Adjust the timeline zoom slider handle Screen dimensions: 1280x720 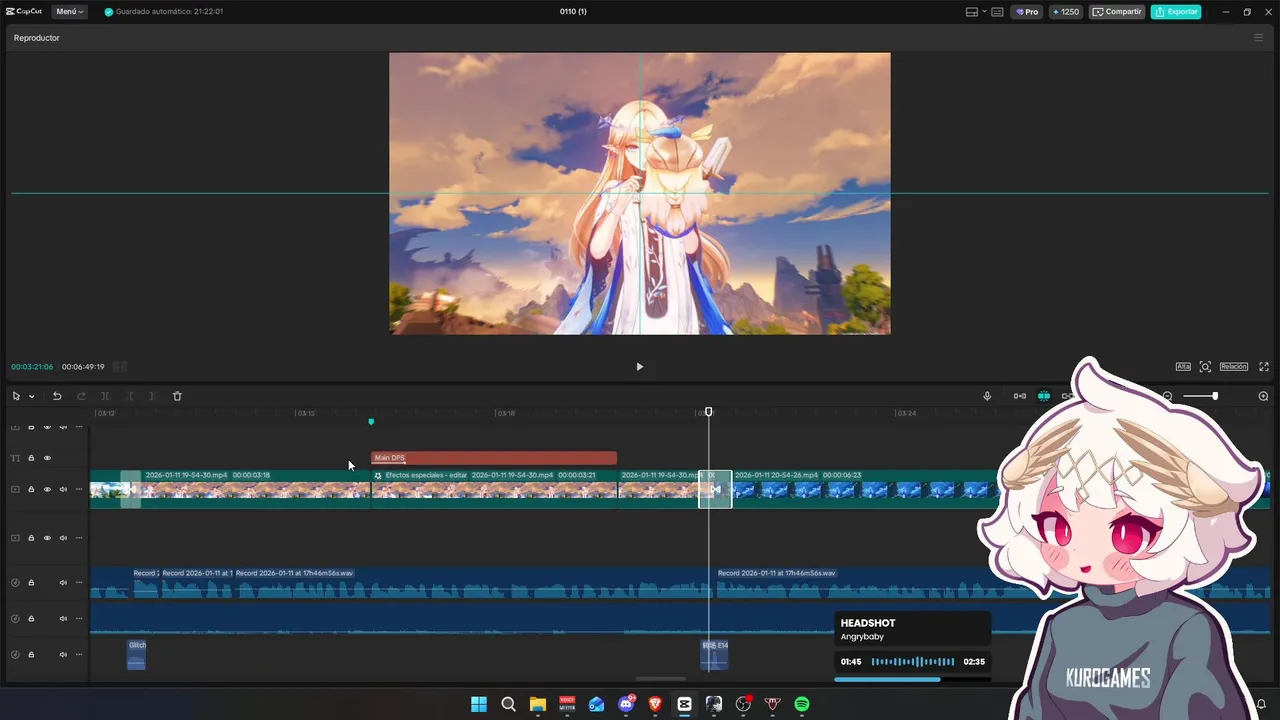(1215, 396)
